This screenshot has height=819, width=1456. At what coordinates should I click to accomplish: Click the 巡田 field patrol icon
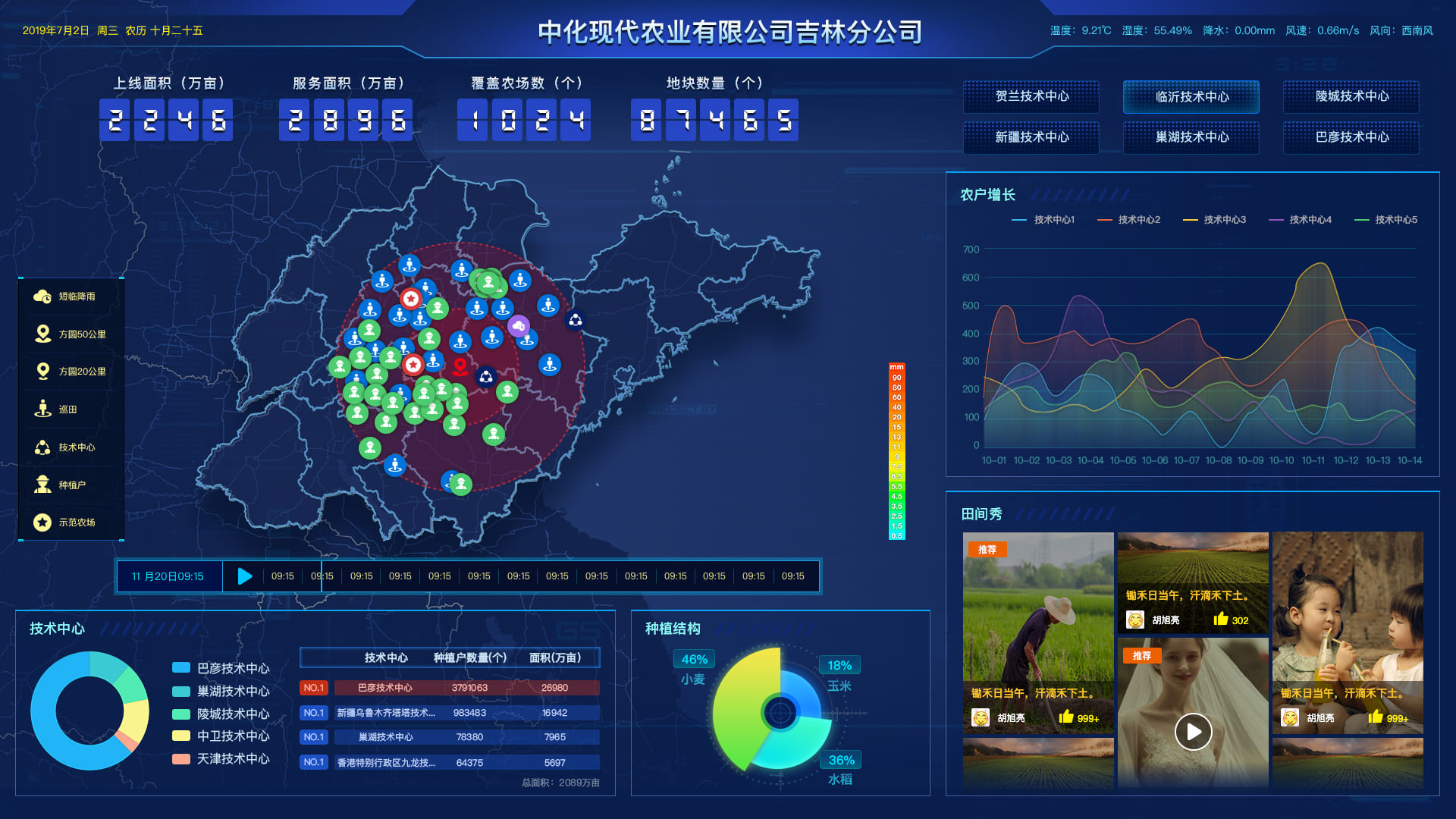(x=42, y=409)
